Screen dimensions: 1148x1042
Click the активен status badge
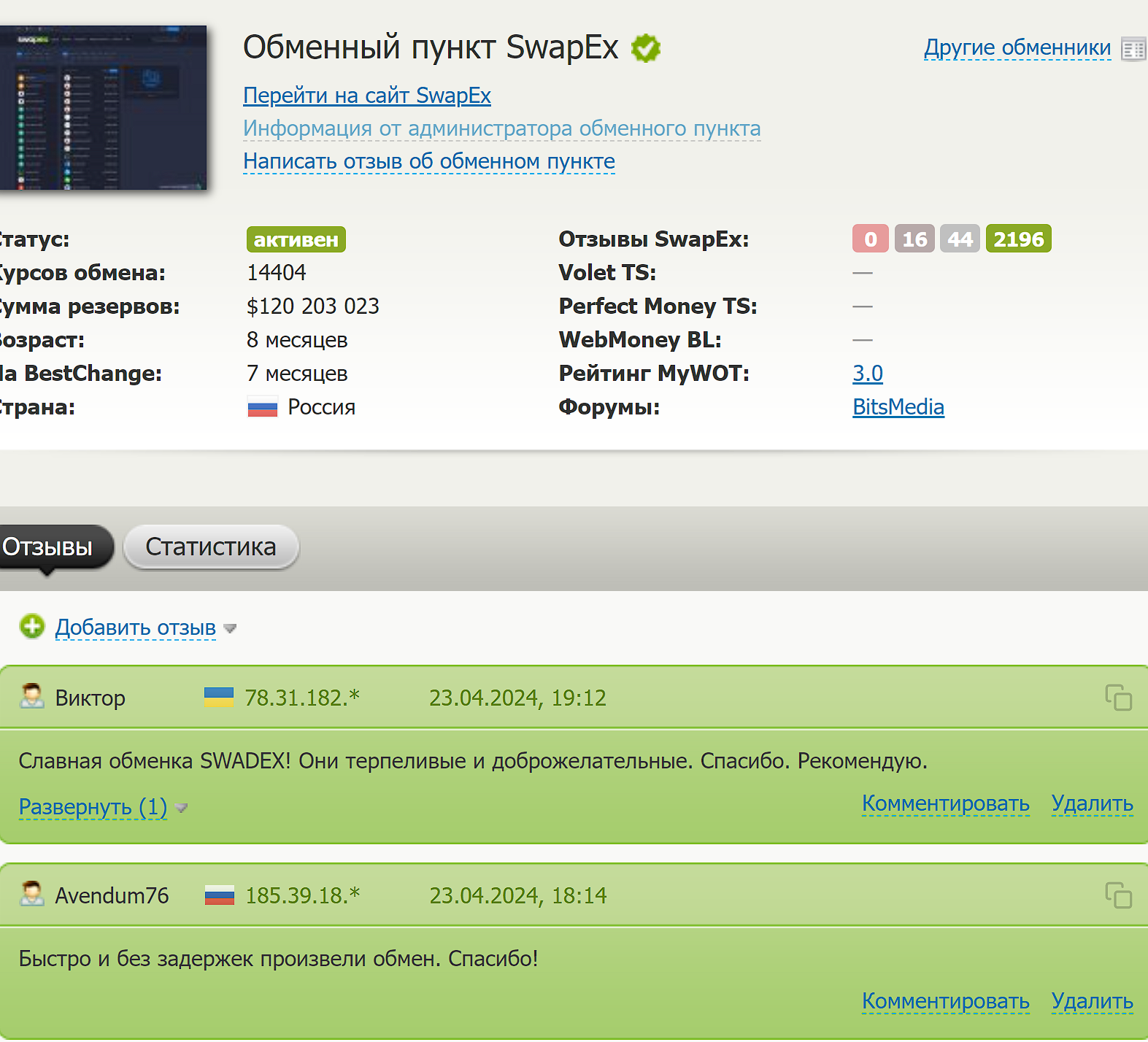[296, 239]
